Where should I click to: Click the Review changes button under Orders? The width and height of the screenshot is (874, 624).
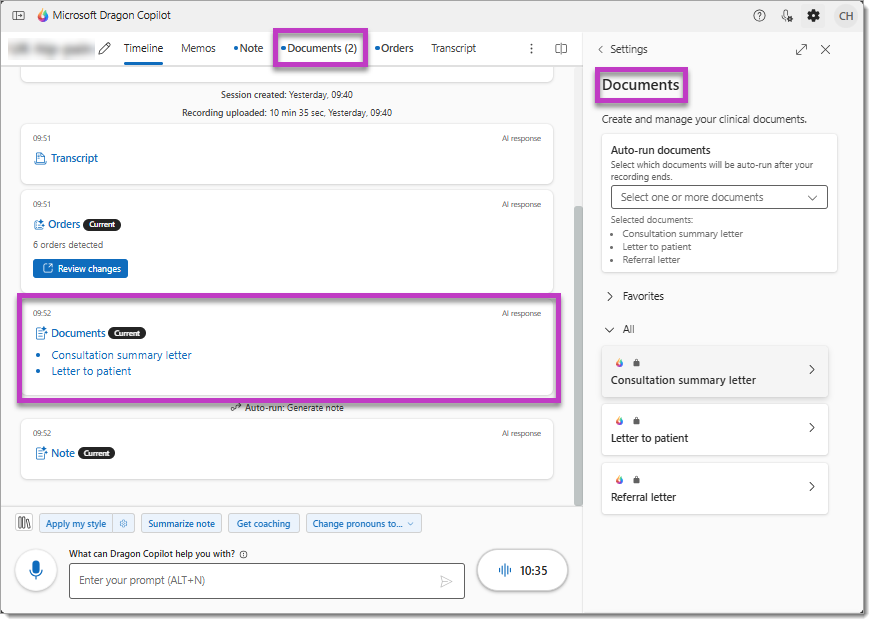click(x=80, y=268)
